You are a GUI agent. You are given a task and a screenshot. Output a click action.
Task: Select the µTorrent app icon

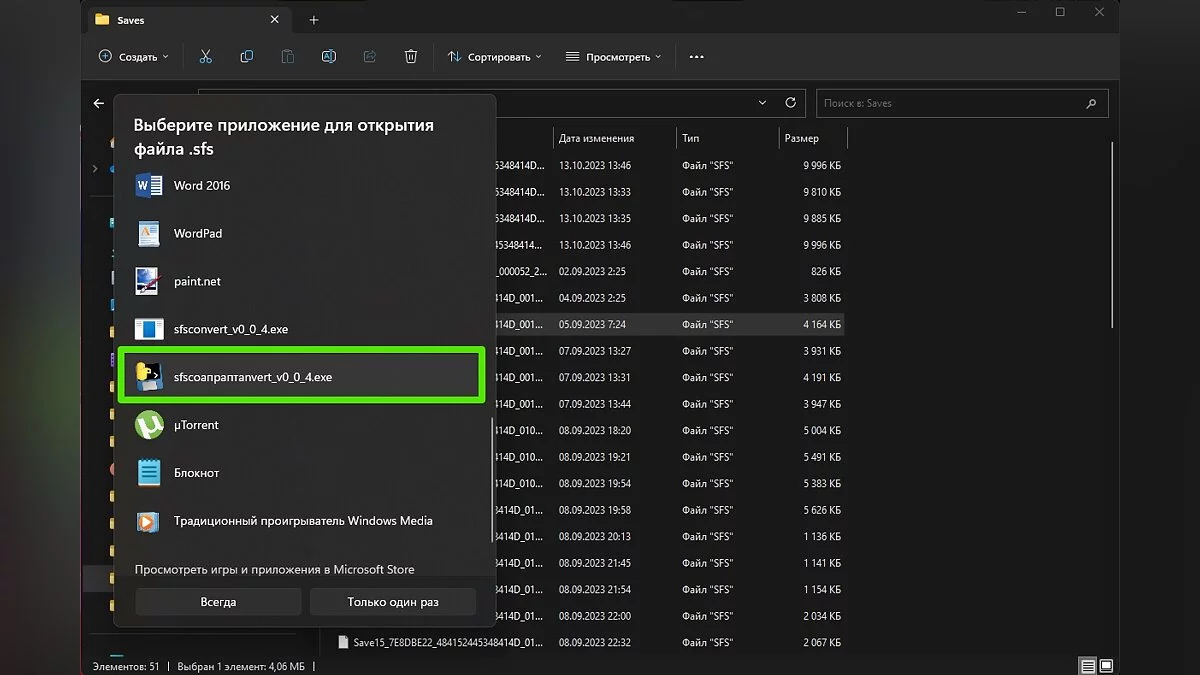[x=149, y=425]
